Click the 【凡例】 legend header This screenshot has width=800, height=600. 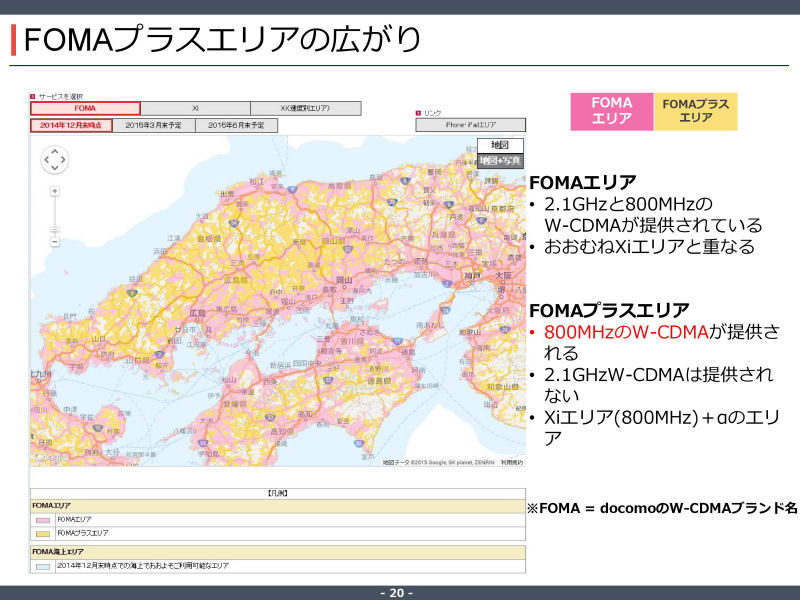coord(278,493)
